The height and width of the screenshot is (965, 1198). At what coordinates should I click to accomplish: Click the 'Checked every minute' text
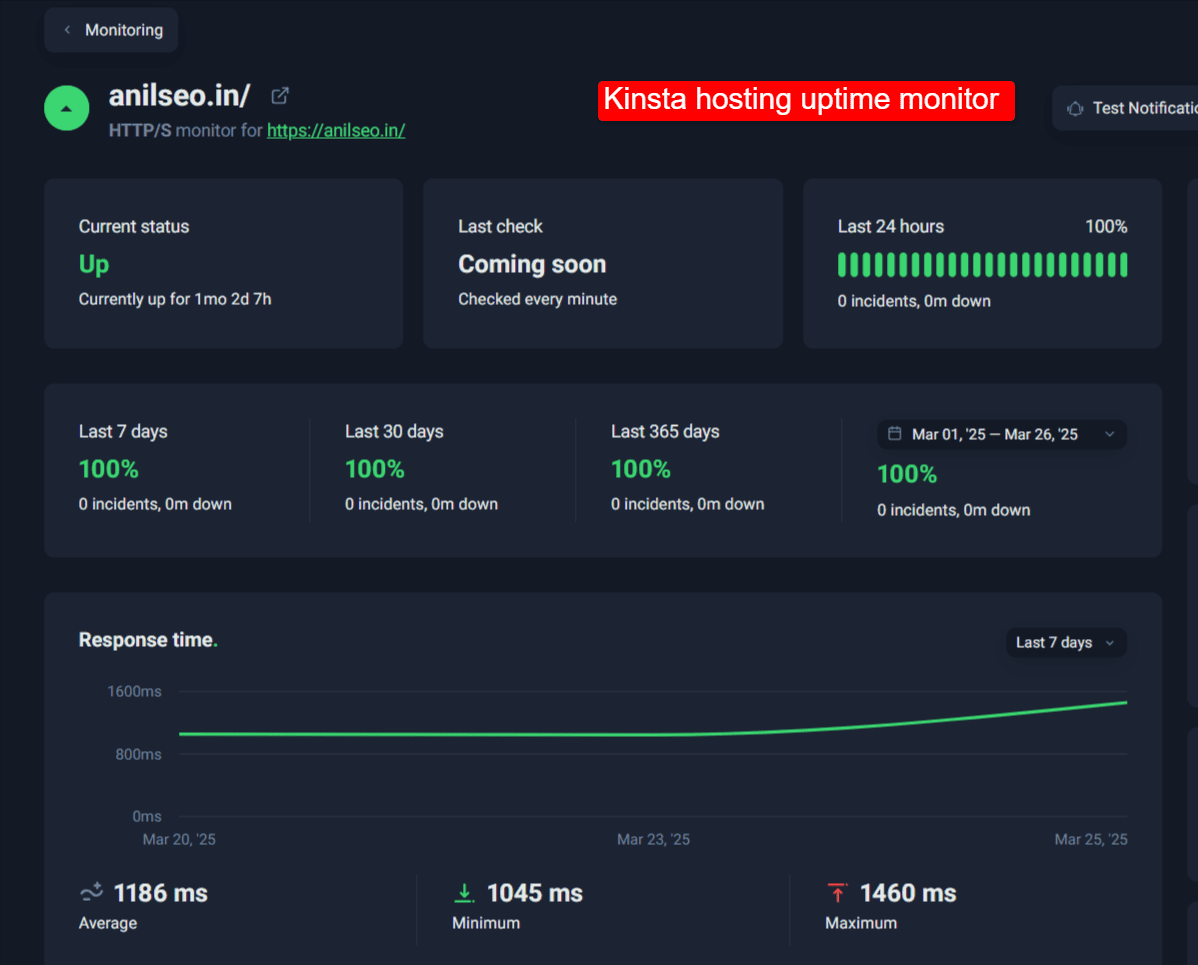coord(538,299)
